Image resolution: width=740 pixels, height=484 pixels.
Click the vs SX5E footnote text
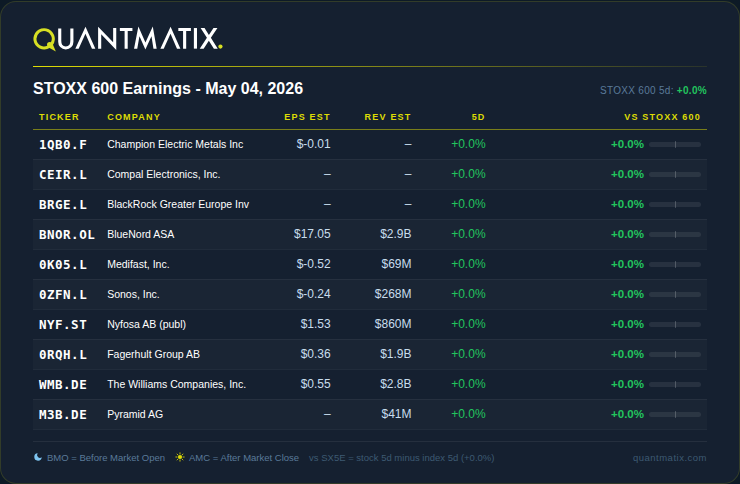tap(402, 458)
